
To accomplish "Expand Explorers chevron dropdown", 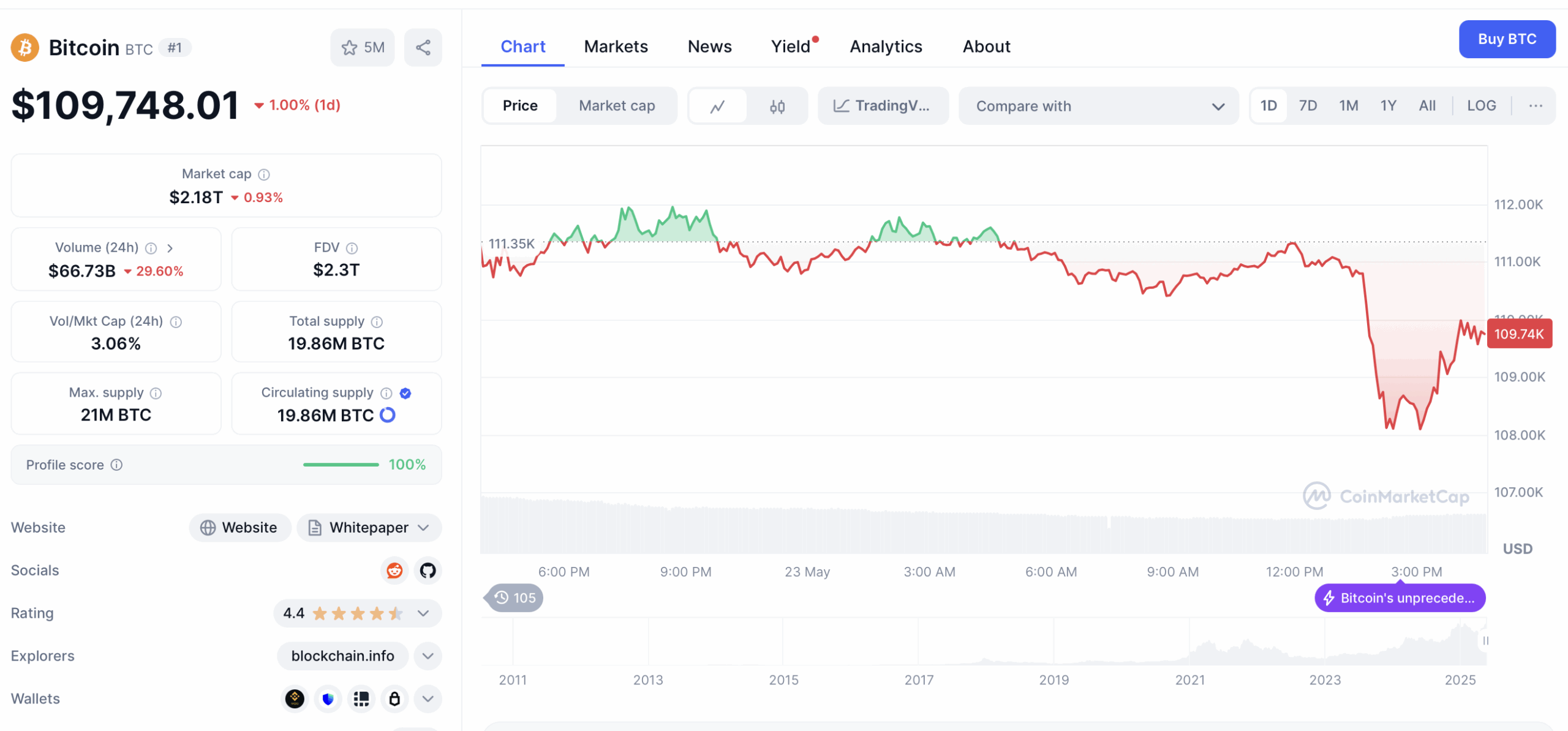I will tap(428, 656).
